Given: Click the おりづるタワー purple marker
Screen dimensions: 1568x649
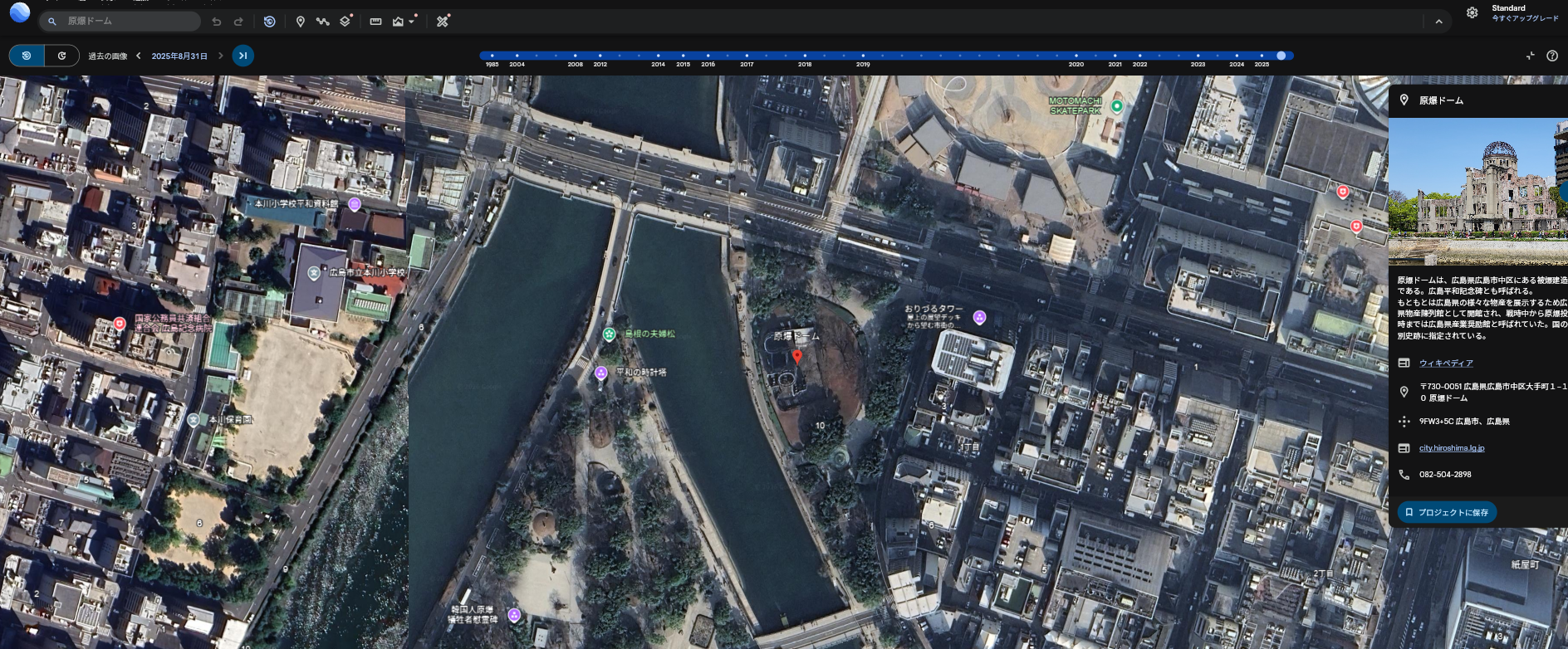Looking at the screenshot, I should click(x=980, y=317).
